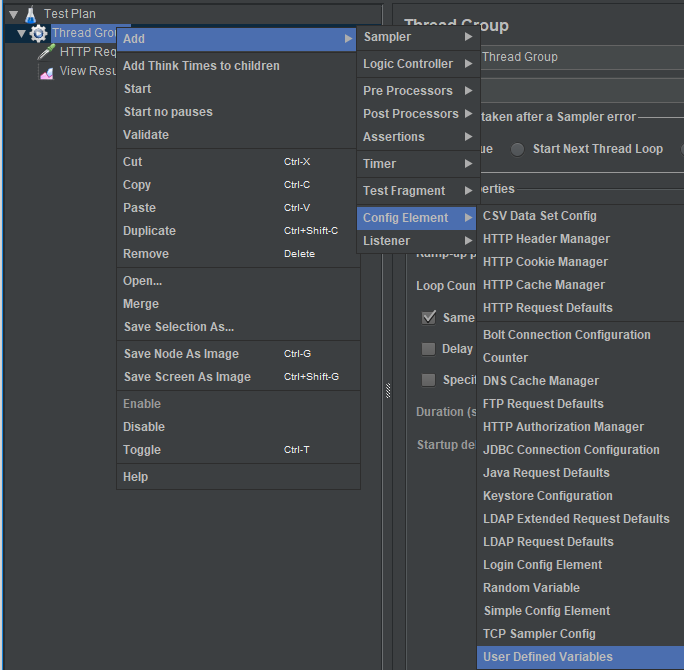Image resolution: width=684 pixels, height=670 pixels.
Task: Add an HTTP Cache Manager
Action: tap(581, 285)
